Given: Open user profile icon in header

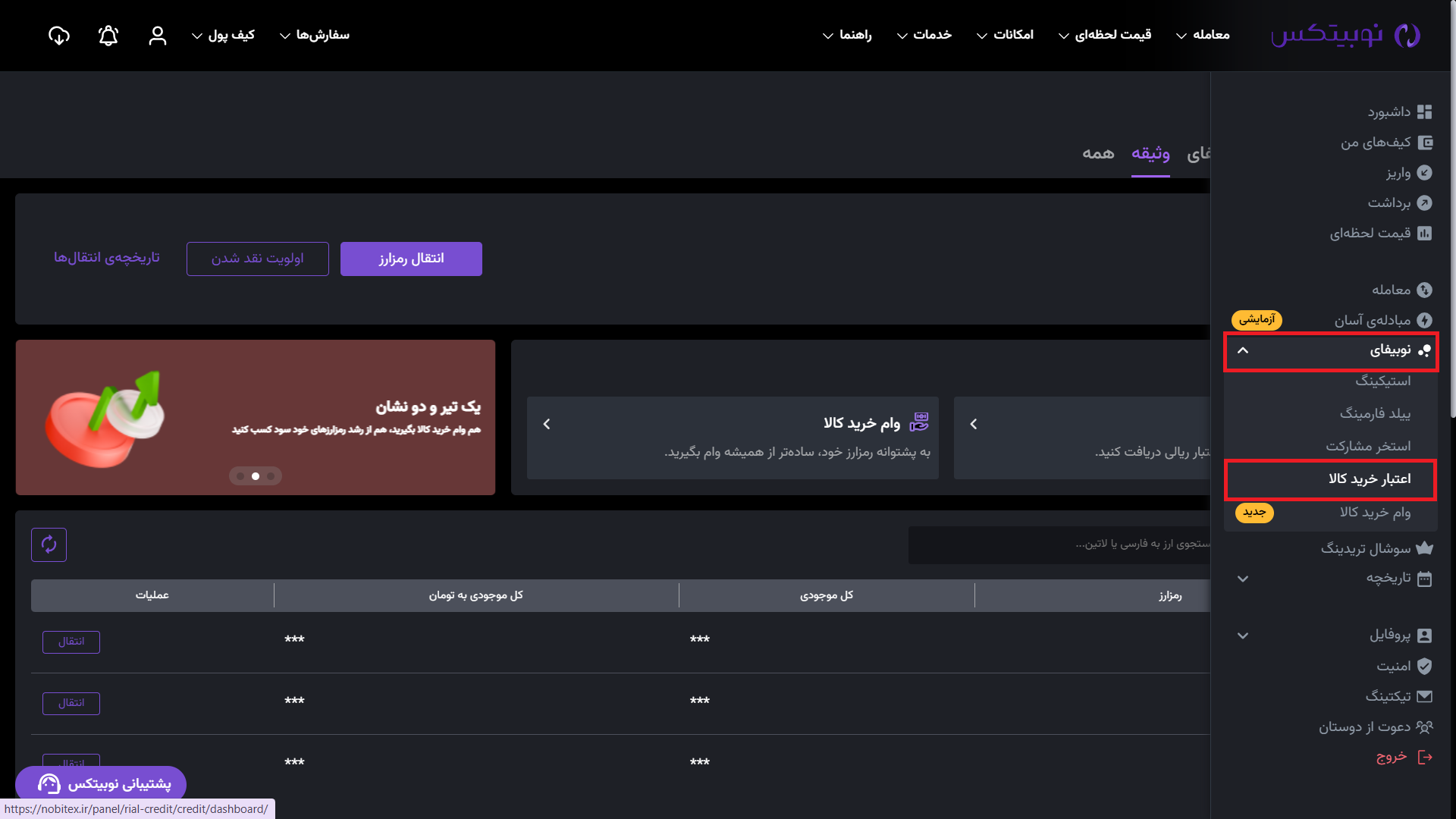Looking at the screenshot, I should [x=158, y=35].
